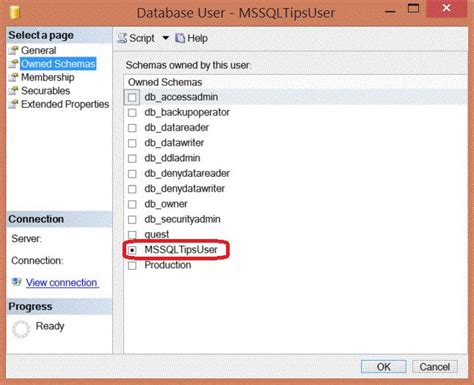The width and height of the screenshot is (474, 385).
Task: Check the db_accessadmin schema checkbox
Action: 132,97
